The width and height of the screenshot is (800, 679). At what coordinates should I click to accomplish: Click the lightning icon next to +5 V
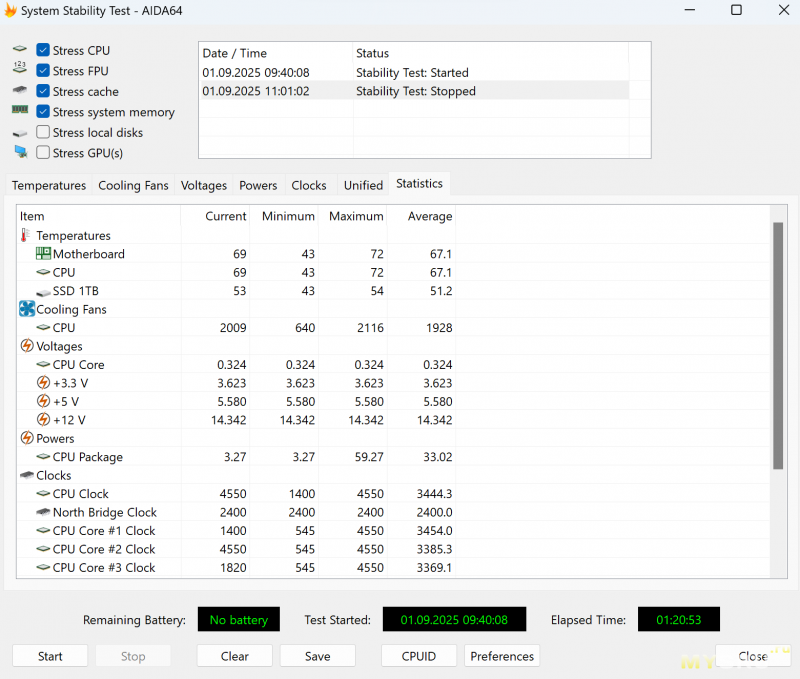point(43,401)
